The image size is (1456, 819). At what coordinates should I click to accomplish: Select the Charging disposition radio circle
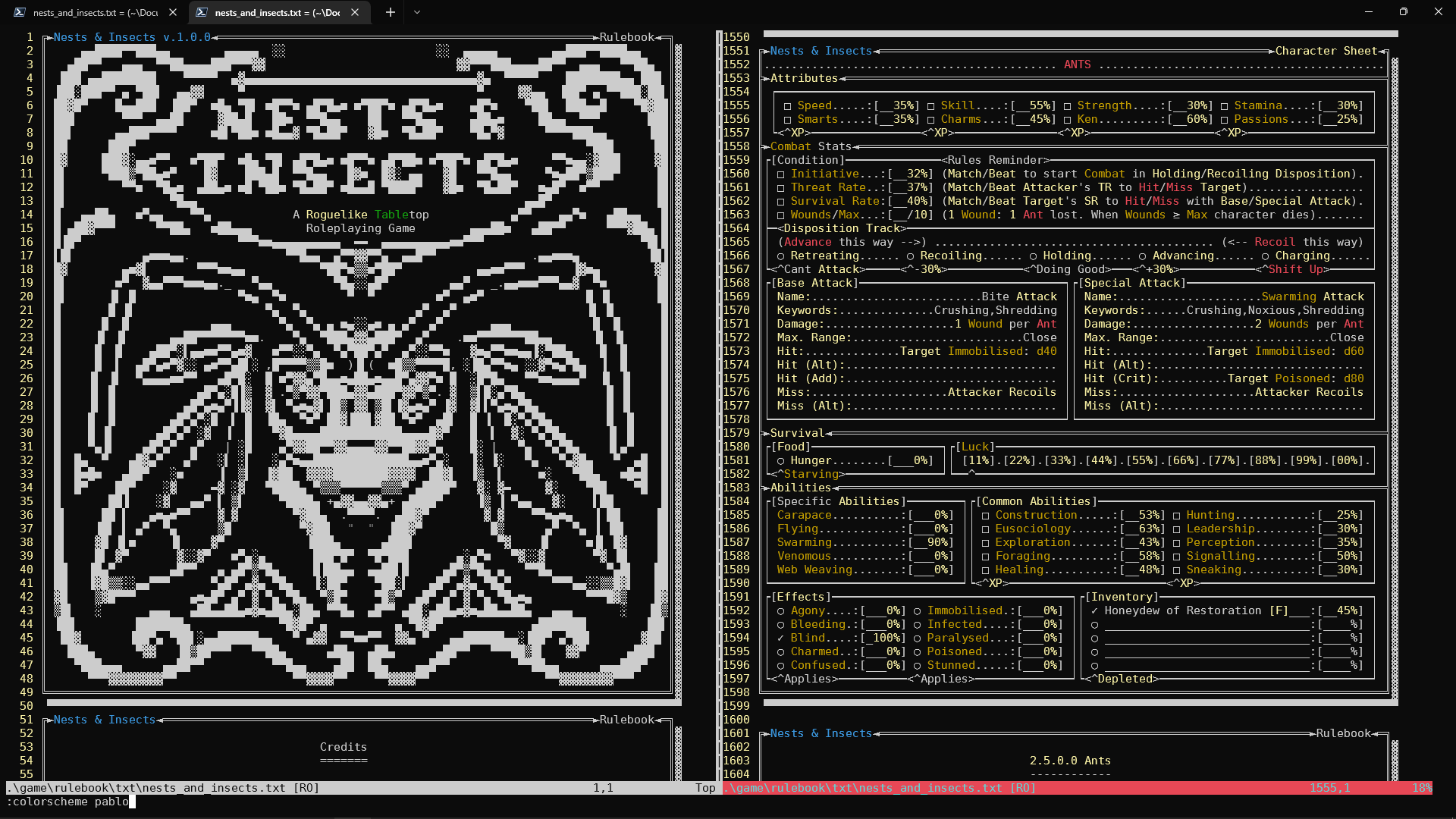(1265, 256)
